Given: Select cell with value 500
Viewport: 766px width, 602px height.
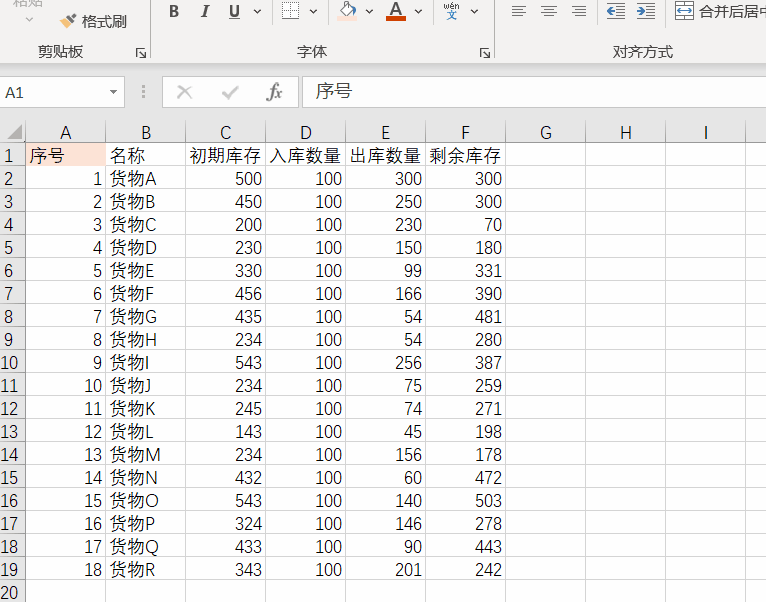Looking at the screenshot, I should click(x=225, y=178).
